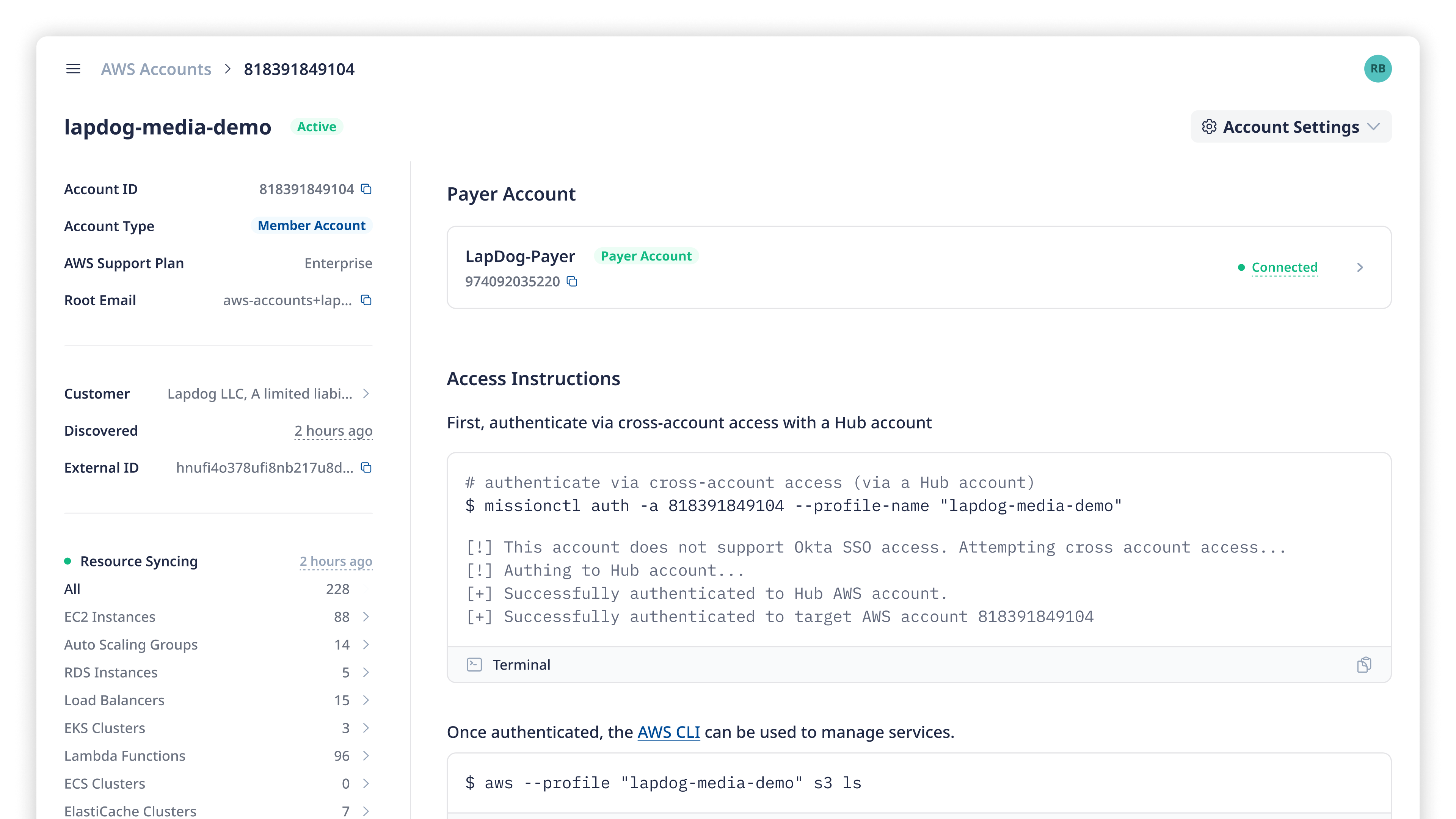Click the All resources count 228

337,589
